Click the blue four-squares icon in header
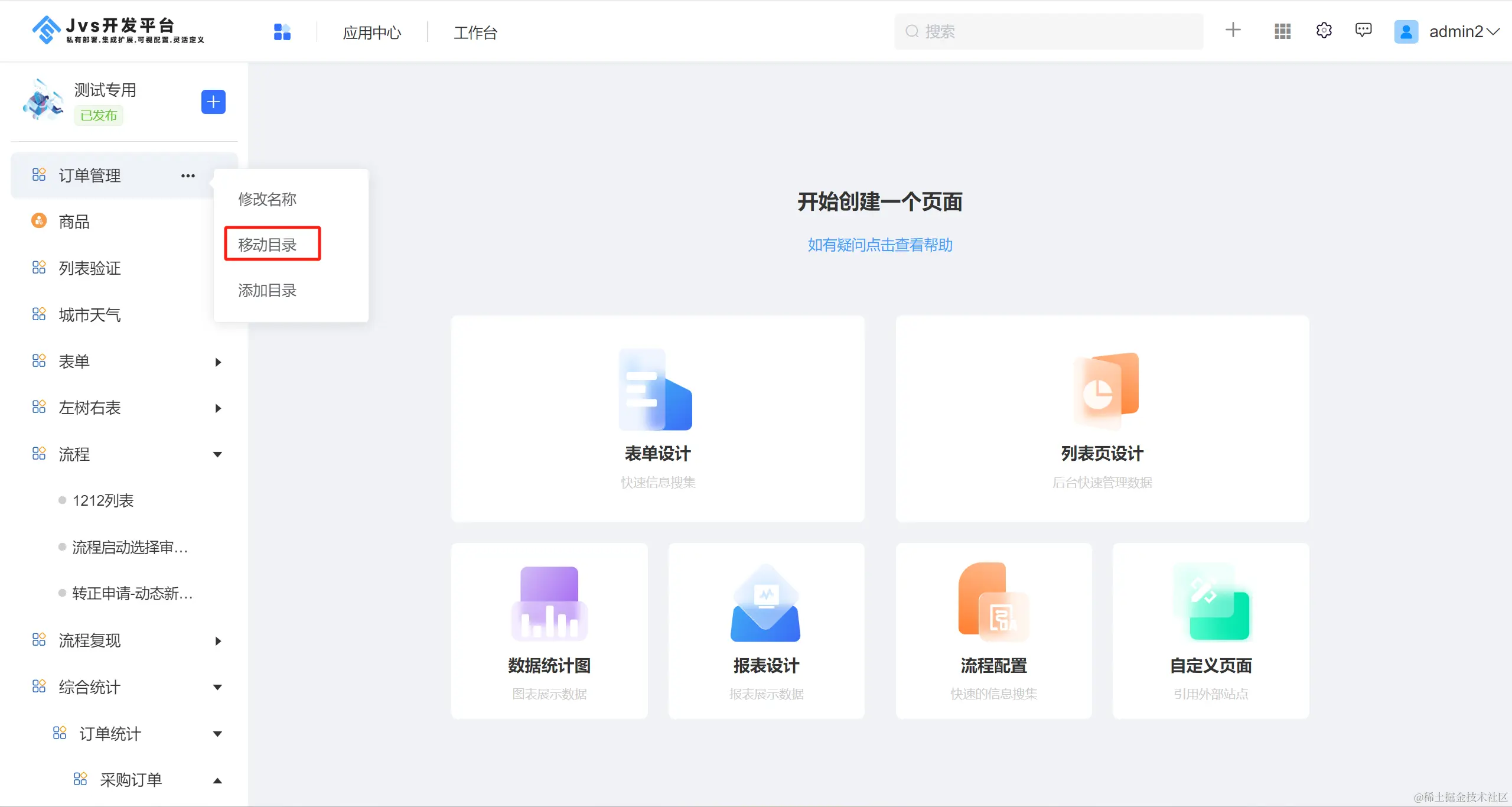 pyautogui.click(x=282, y=32)
